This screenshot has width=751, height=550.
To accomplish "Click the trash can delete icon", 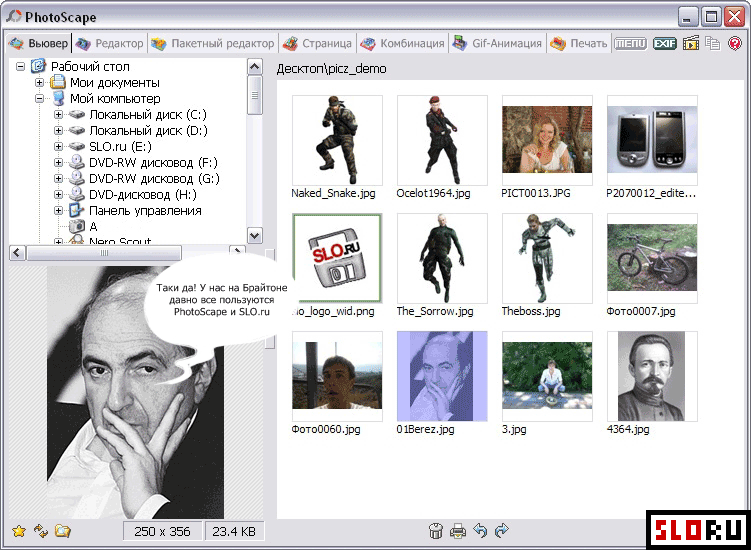I will tap(436, 531).
